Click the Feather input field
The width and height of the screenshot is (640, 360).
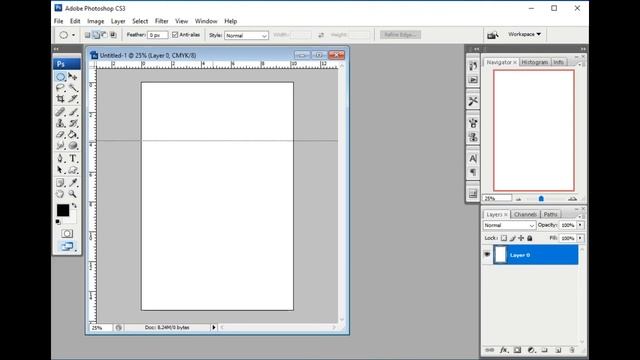click(158, 36)
